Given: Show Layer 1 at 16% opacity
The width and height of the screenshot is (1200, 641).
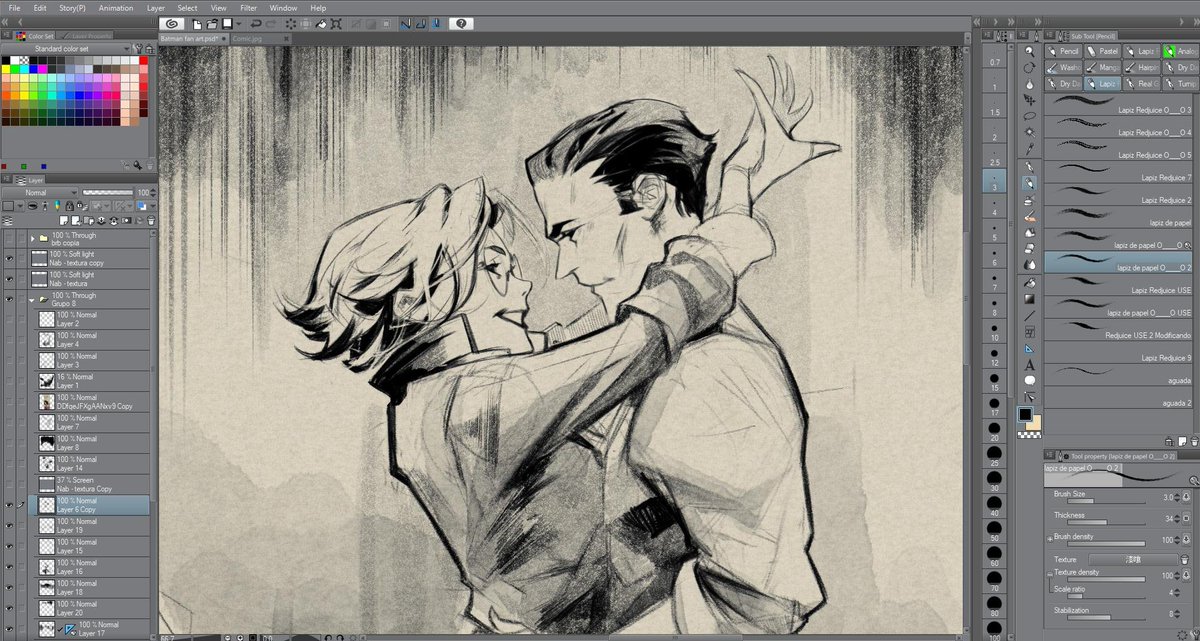Looking at the screenshot, I should tap(10, 381).
